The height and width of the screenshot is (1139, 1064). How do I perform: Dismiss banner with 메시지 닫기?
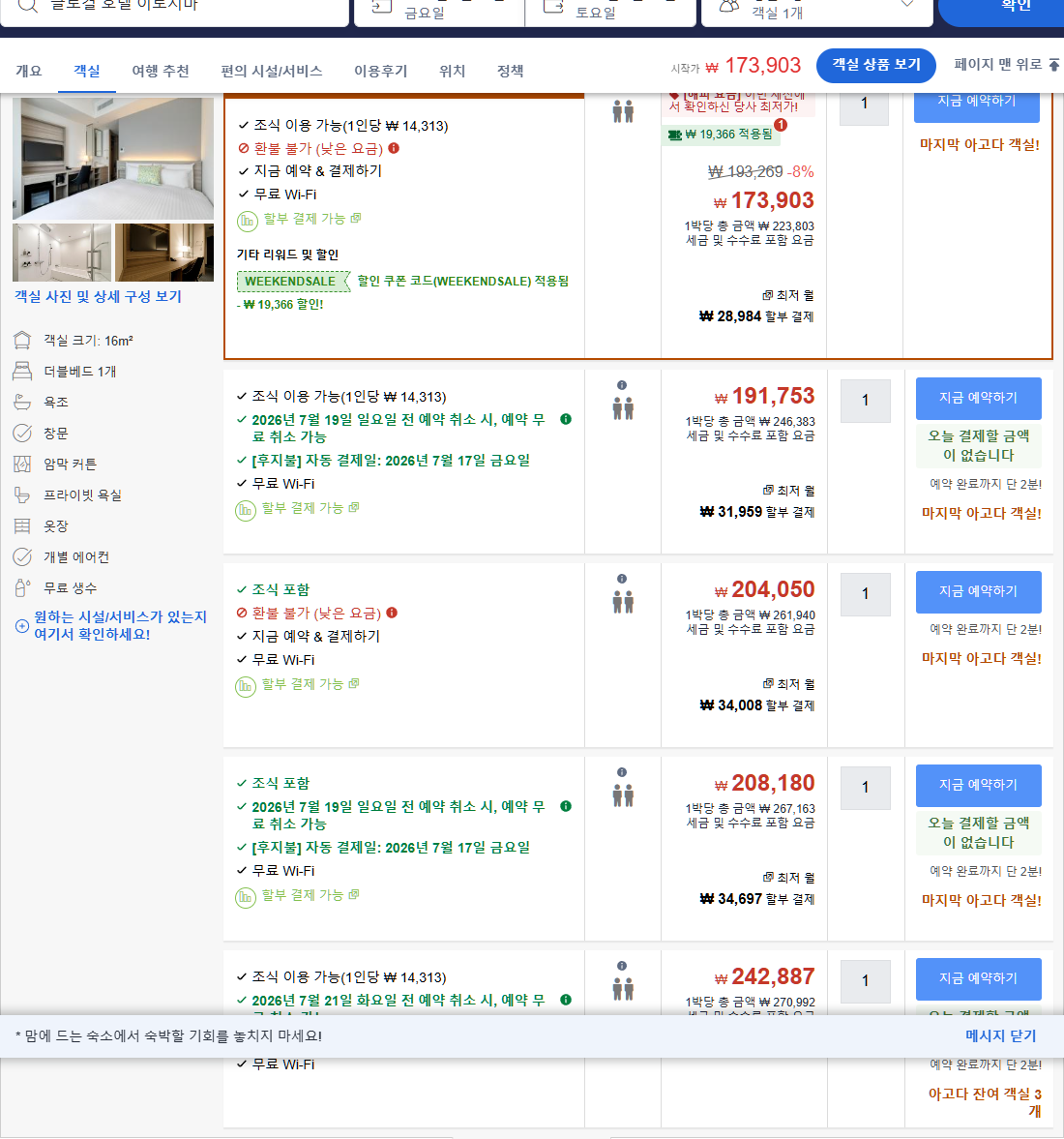coord(1000,1035)
